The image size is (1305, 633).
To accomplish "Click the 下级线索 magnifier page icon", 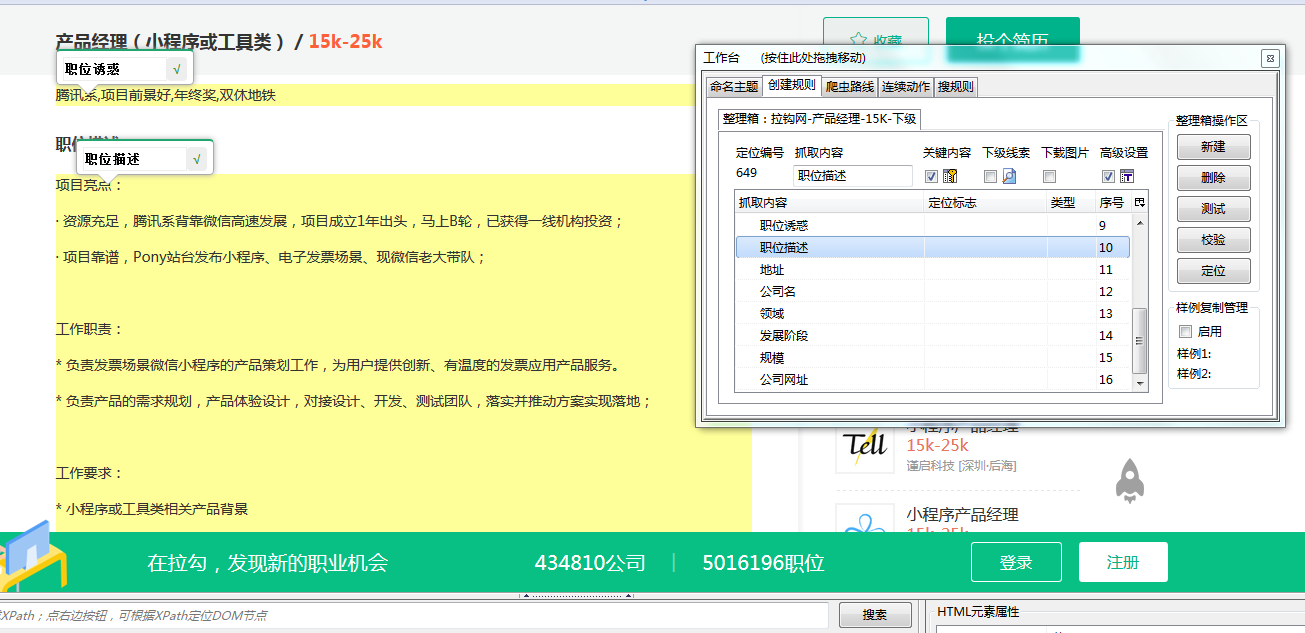I will [1009, 177].
